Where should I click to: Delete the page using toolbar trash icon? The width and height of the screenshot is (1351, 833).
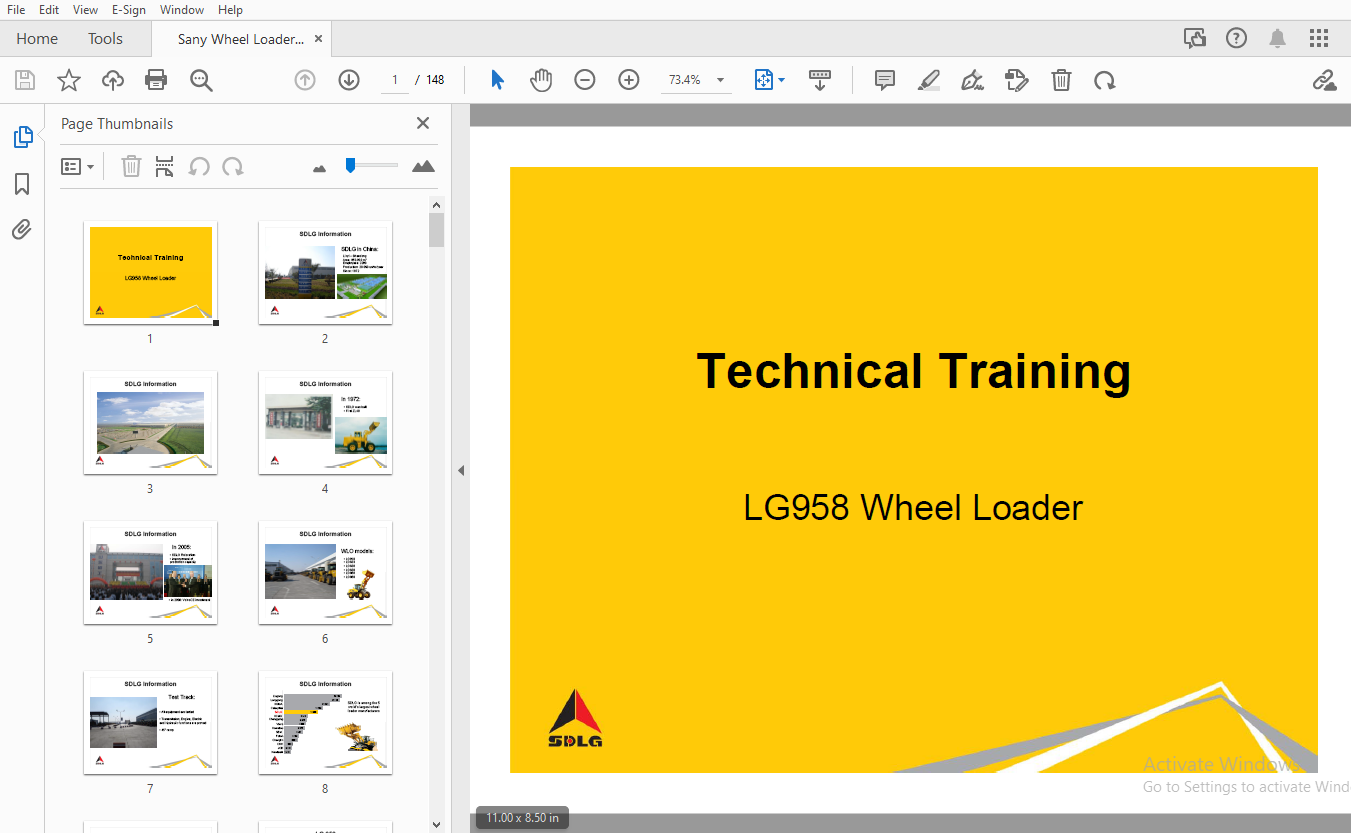[1062, 80]
